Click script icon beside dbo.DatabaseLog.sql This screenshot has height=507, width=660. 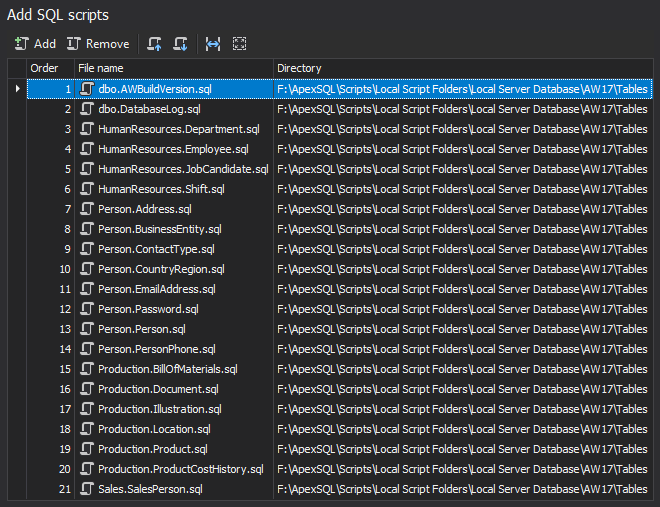pyautogui.click(x=87, y=109)
